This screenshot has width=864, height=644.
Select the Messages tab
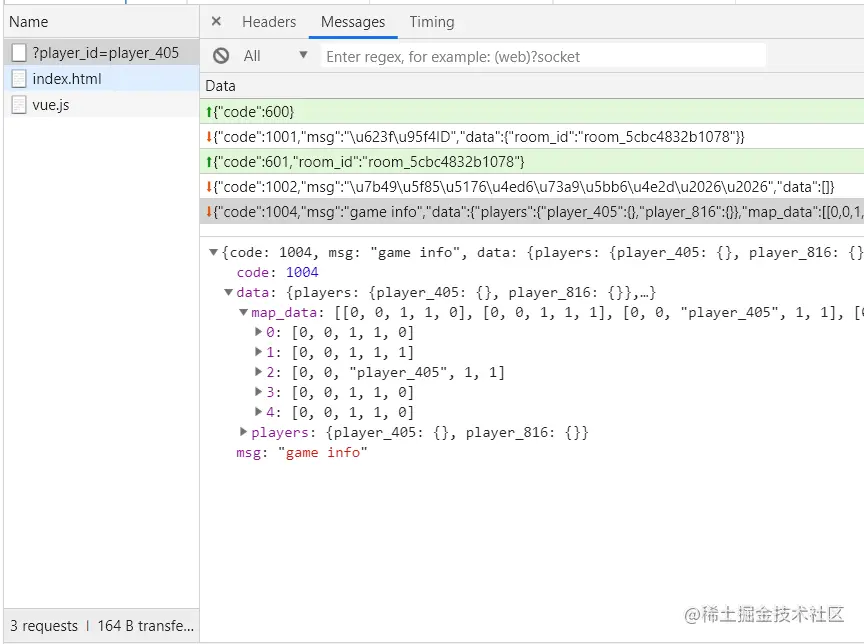coord(352,22)
